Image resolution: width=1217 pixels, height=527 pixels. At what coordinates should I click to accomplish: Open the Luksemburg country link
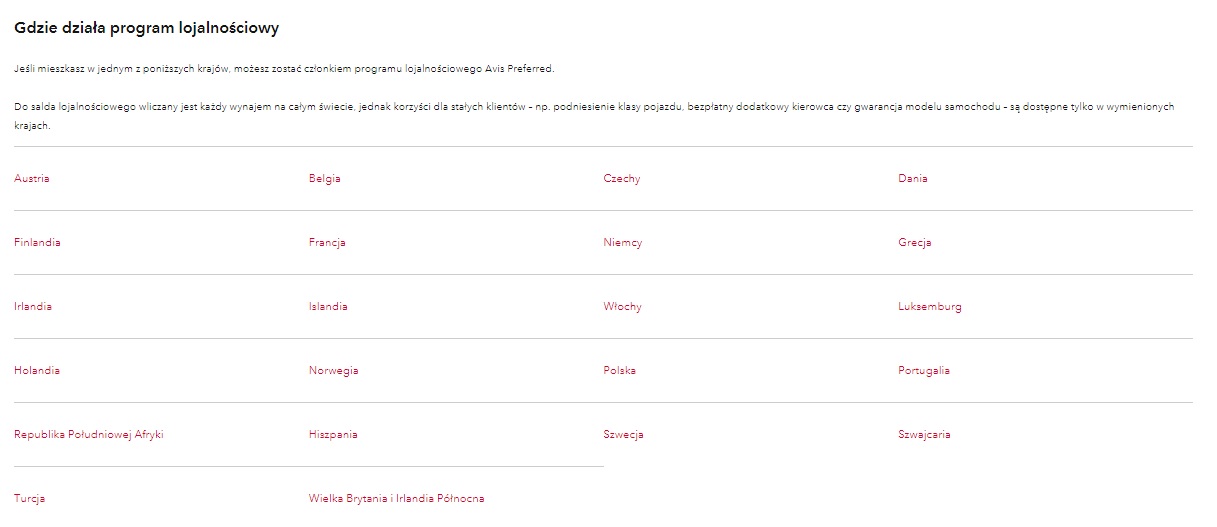[930, 307]
